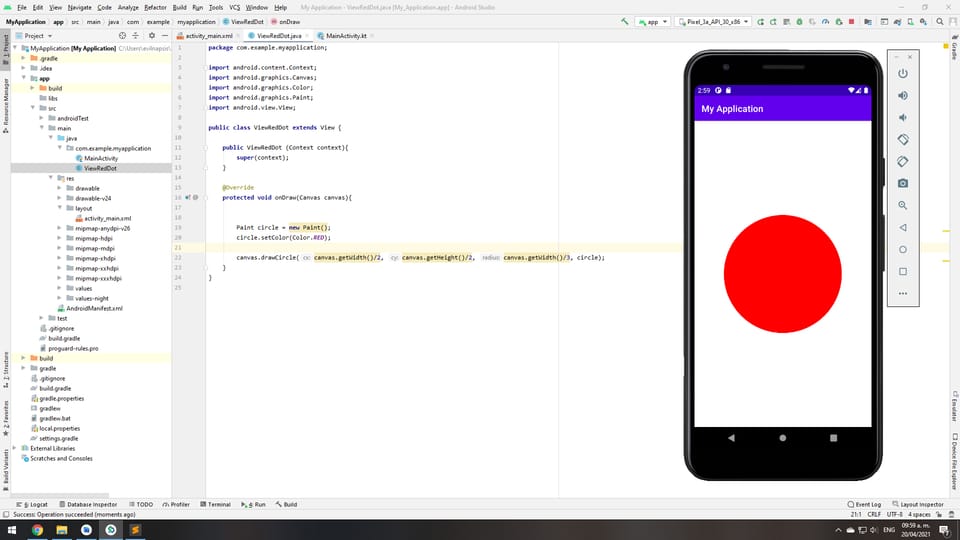Image resolution: width=960 pixels, height=540 pixels.
Task: Click the Windows Start button
Action: point(12,530)
